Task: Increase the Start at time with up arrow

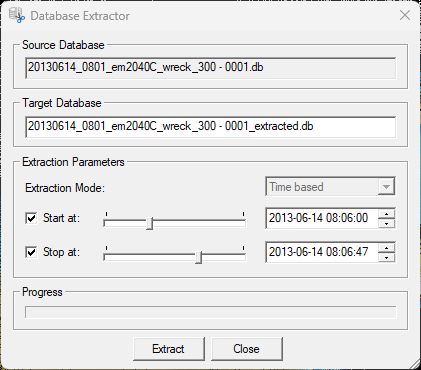Action: click(386, 214)
